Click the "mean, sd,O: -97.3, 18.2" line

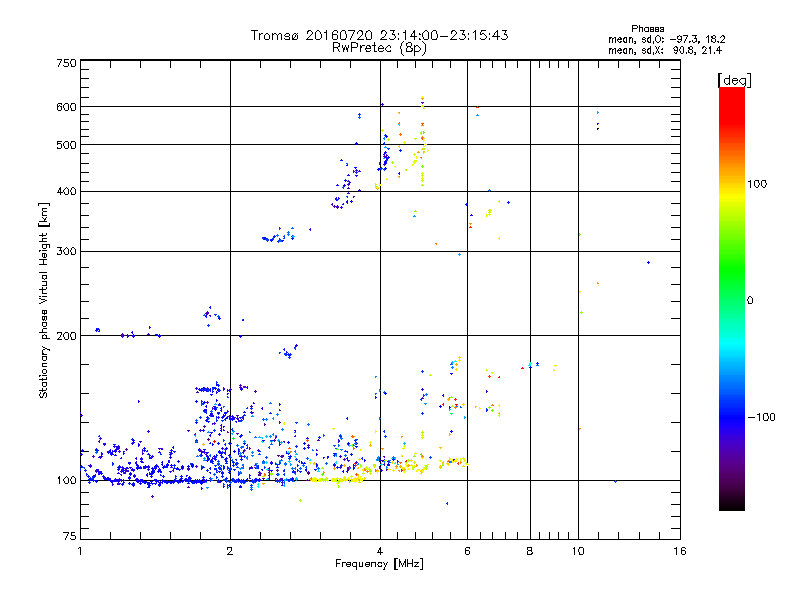[x=666, y=39]
